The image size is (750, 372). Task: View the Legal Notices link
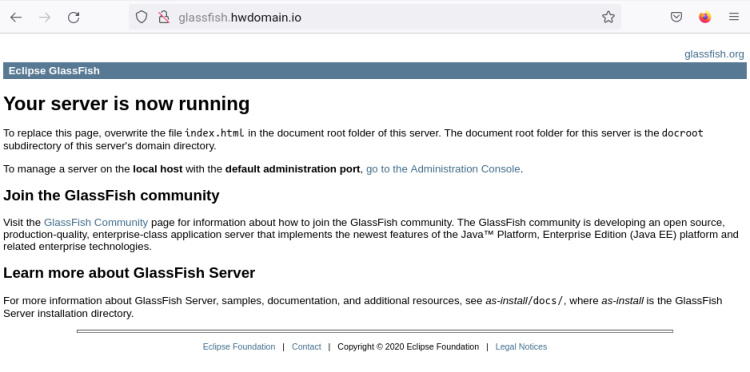(x=521, y=347)
